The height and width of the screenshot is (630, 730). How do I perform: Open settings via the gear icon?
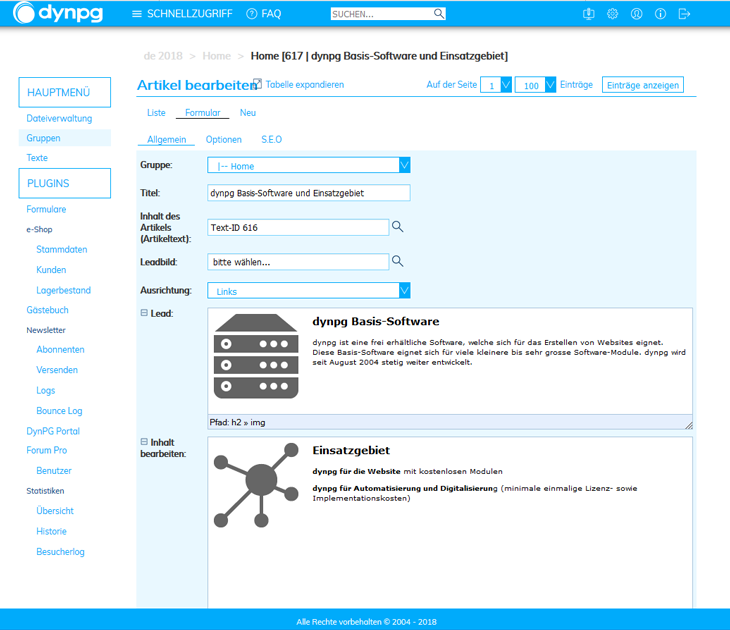pyautogui.click(x=613, y=14)
